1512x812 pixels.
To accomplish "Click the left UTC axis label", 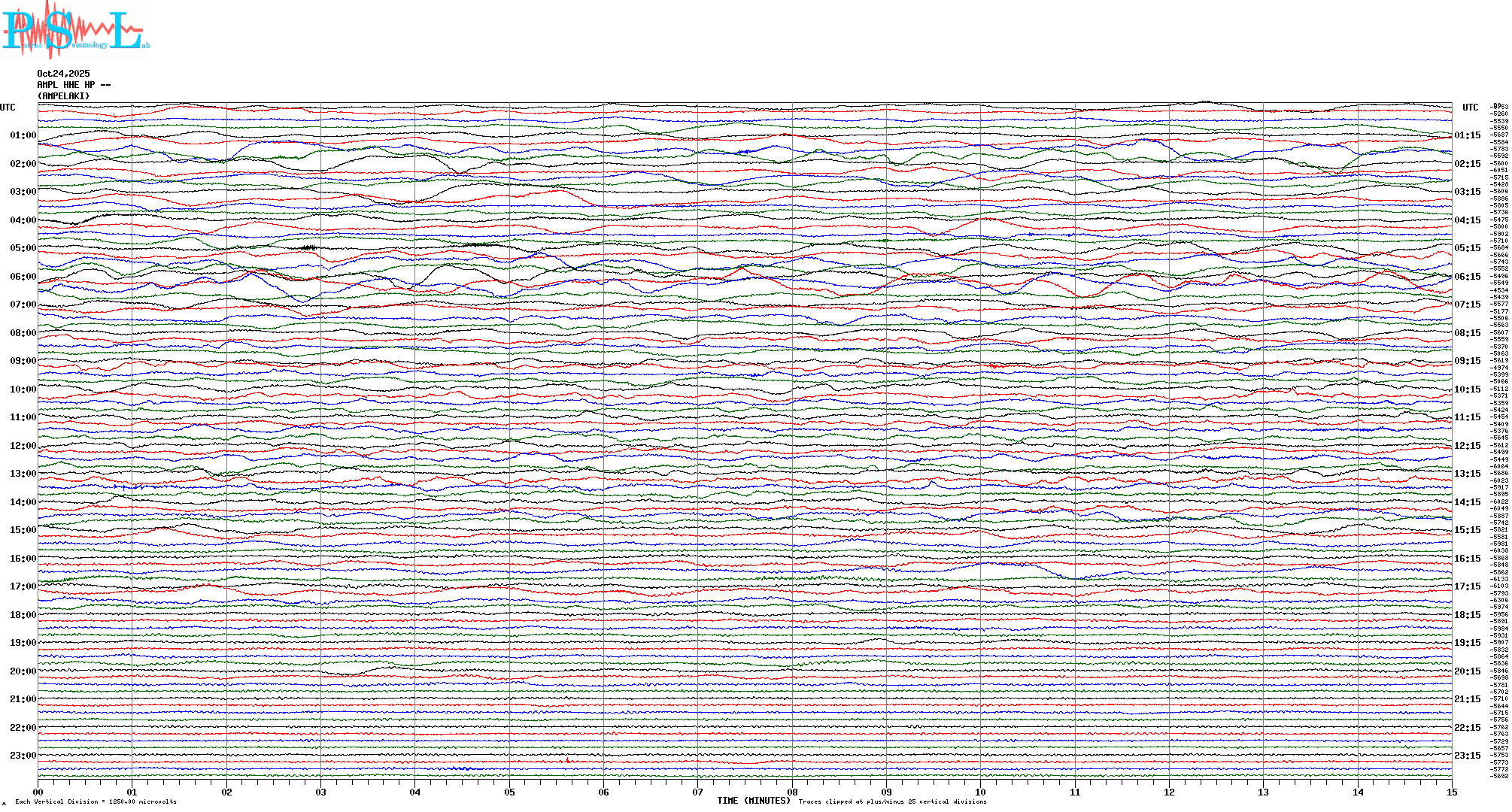I will pos(8,108).
